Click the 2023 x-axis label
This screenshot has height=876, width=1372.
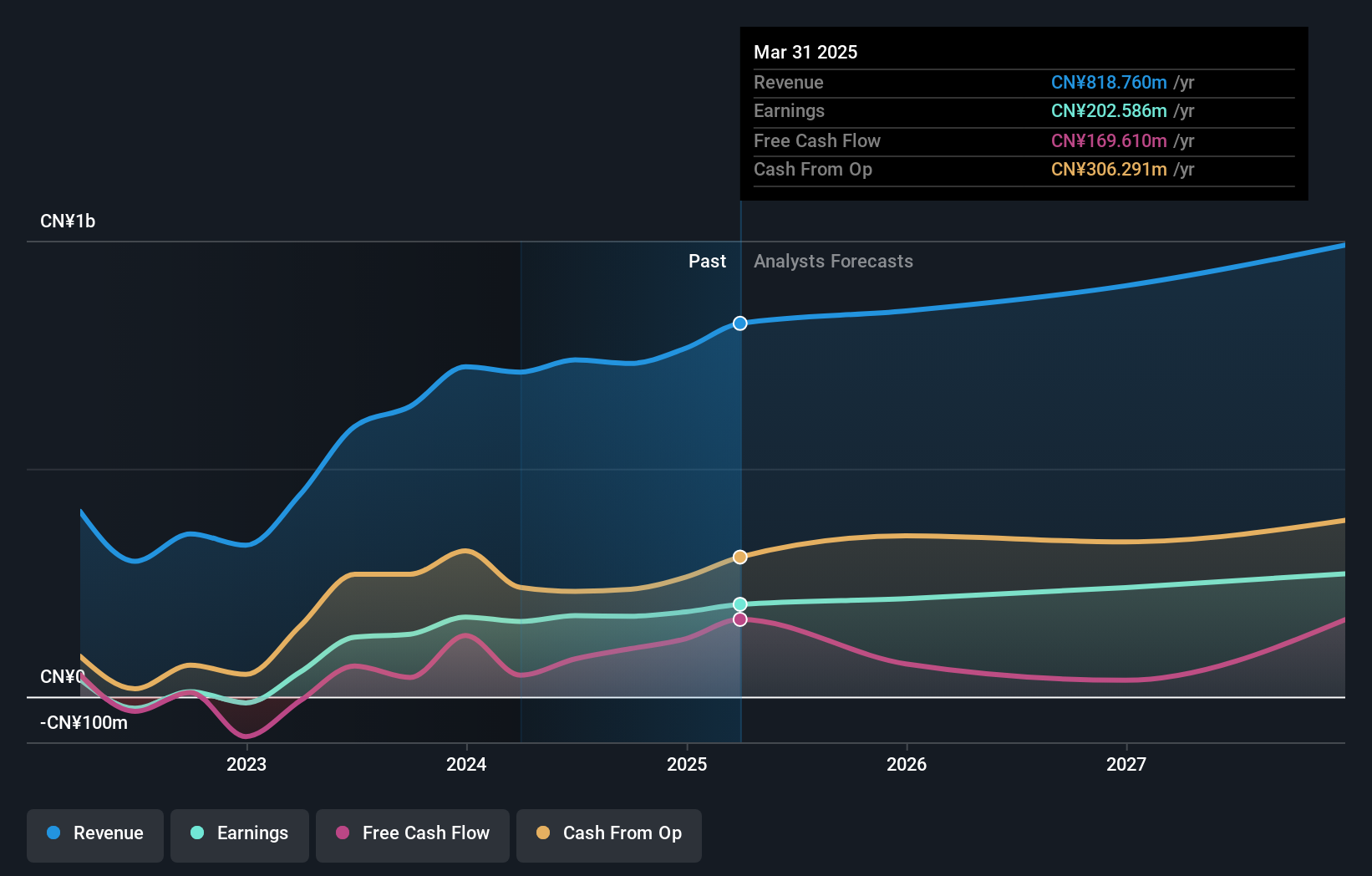coord(246,764)
